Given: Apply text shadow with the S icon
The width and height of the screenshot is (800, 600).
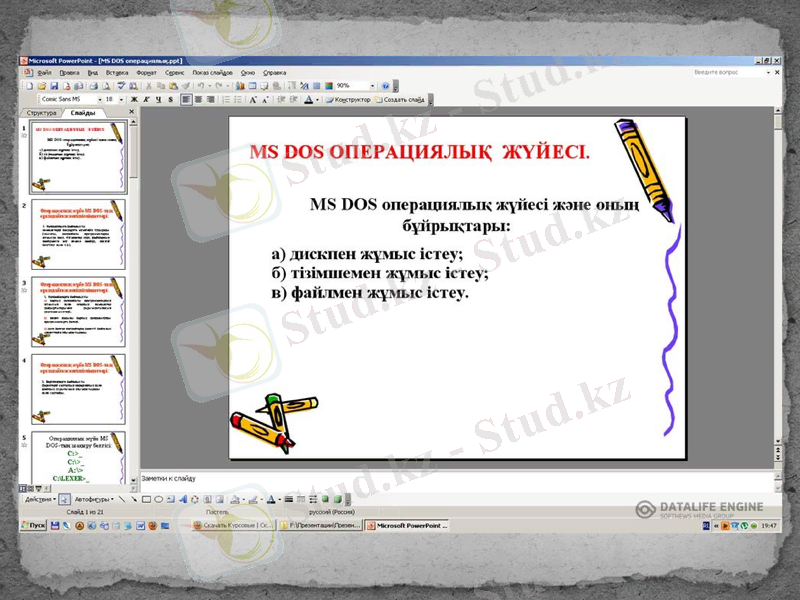Looking at the screenshot, I should click(170, 100).
